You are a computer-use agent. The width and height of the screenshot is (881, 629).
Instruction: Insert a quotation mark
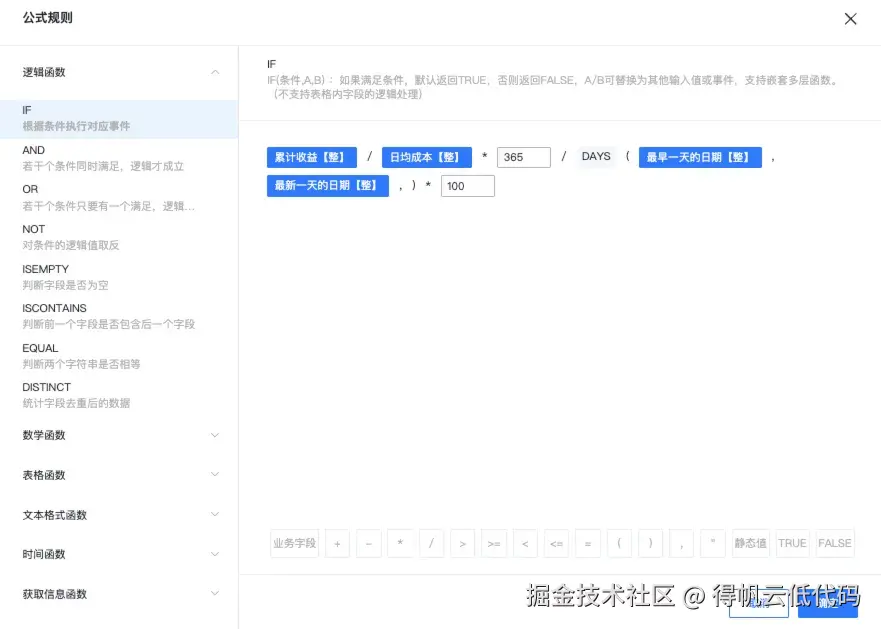tap(712, 543)
